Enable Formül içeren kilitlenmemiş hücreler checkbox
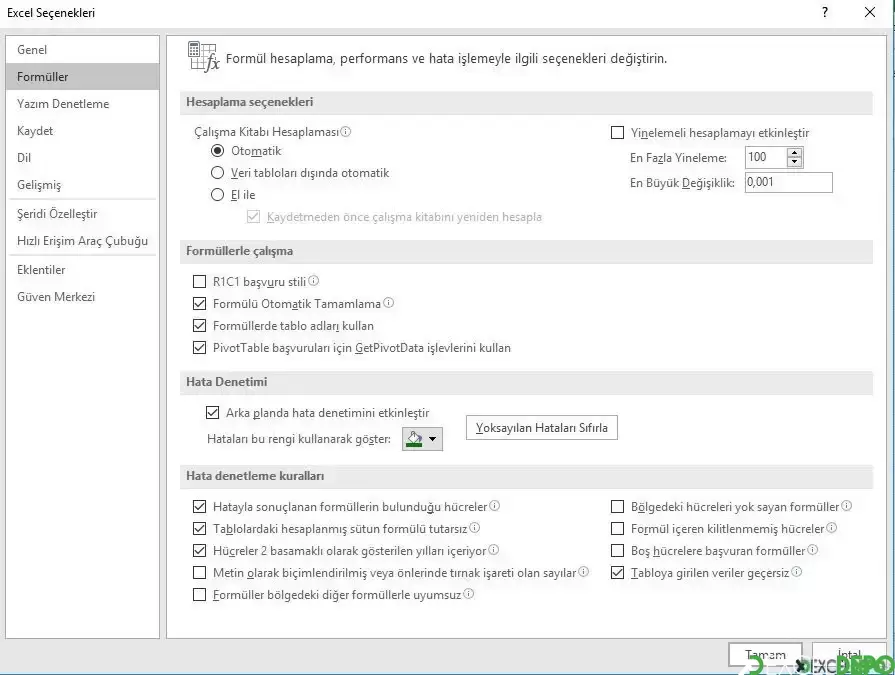The width and height of the screenshot is (895, 675). [618, 528]
